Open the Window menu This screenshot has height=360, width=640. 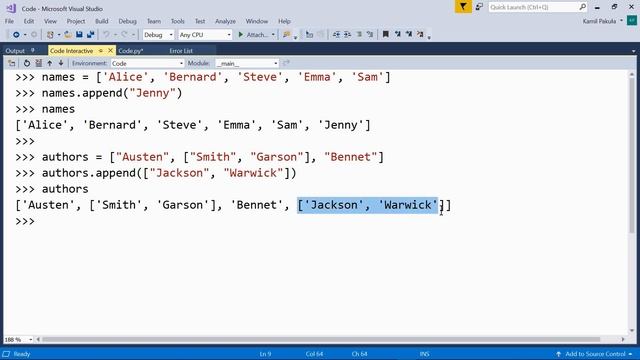pyautogui.click(x=257, y=21)
